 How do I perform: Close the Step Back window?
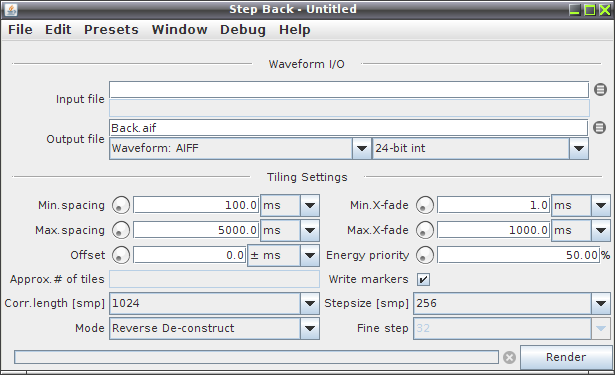pos(605,10)
